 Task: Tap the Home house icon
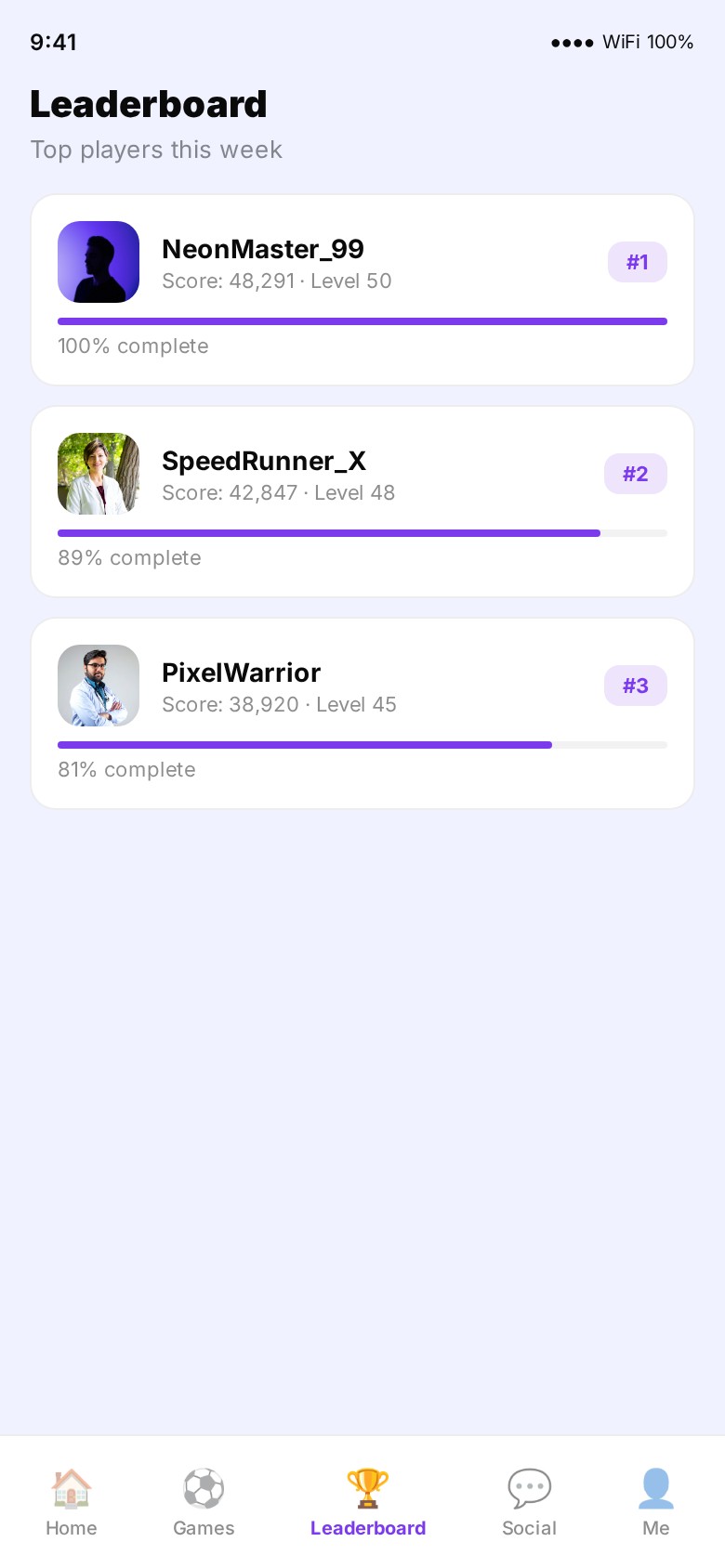coord(71,1488)
